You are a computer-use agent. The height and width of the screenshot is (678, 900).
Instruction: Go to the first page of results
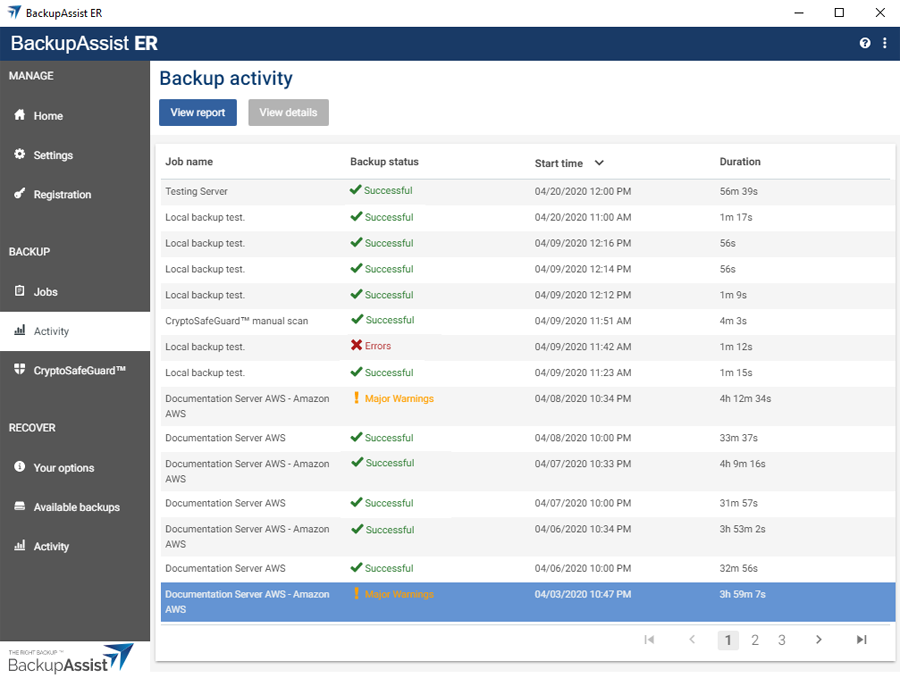[x=649, y=640]
